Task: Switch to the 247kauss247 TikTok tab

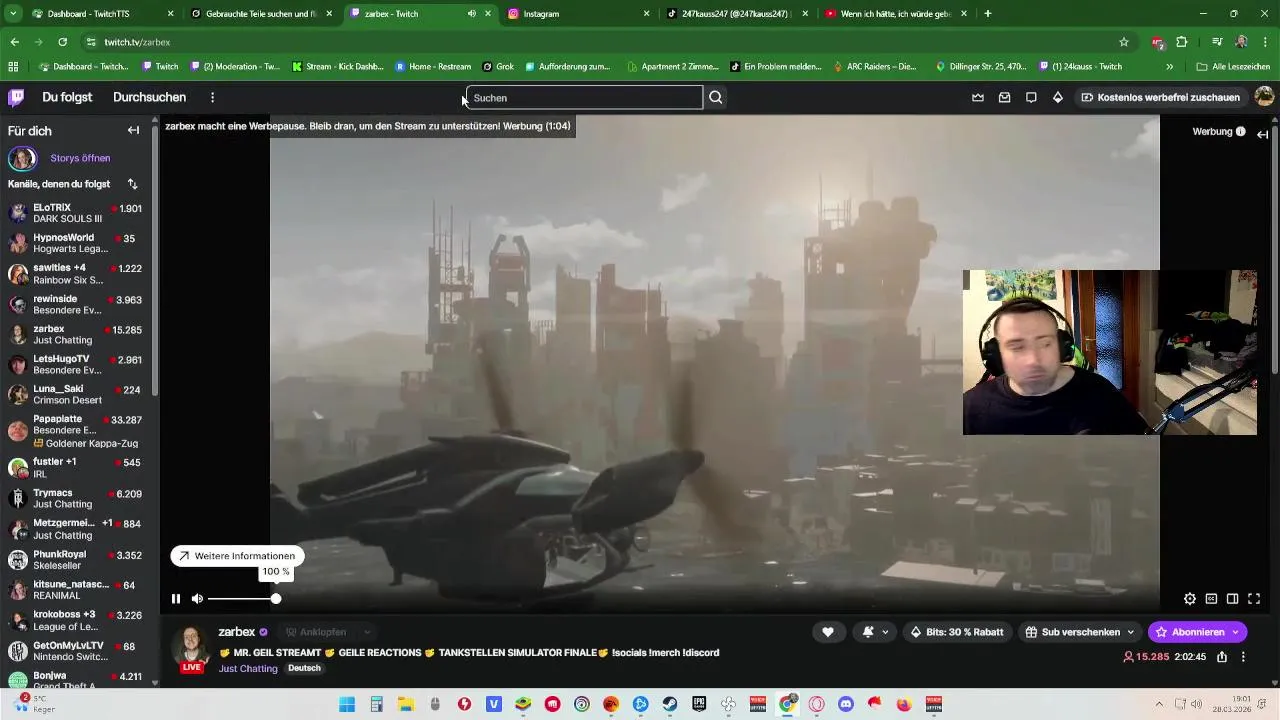Action: 737,14
